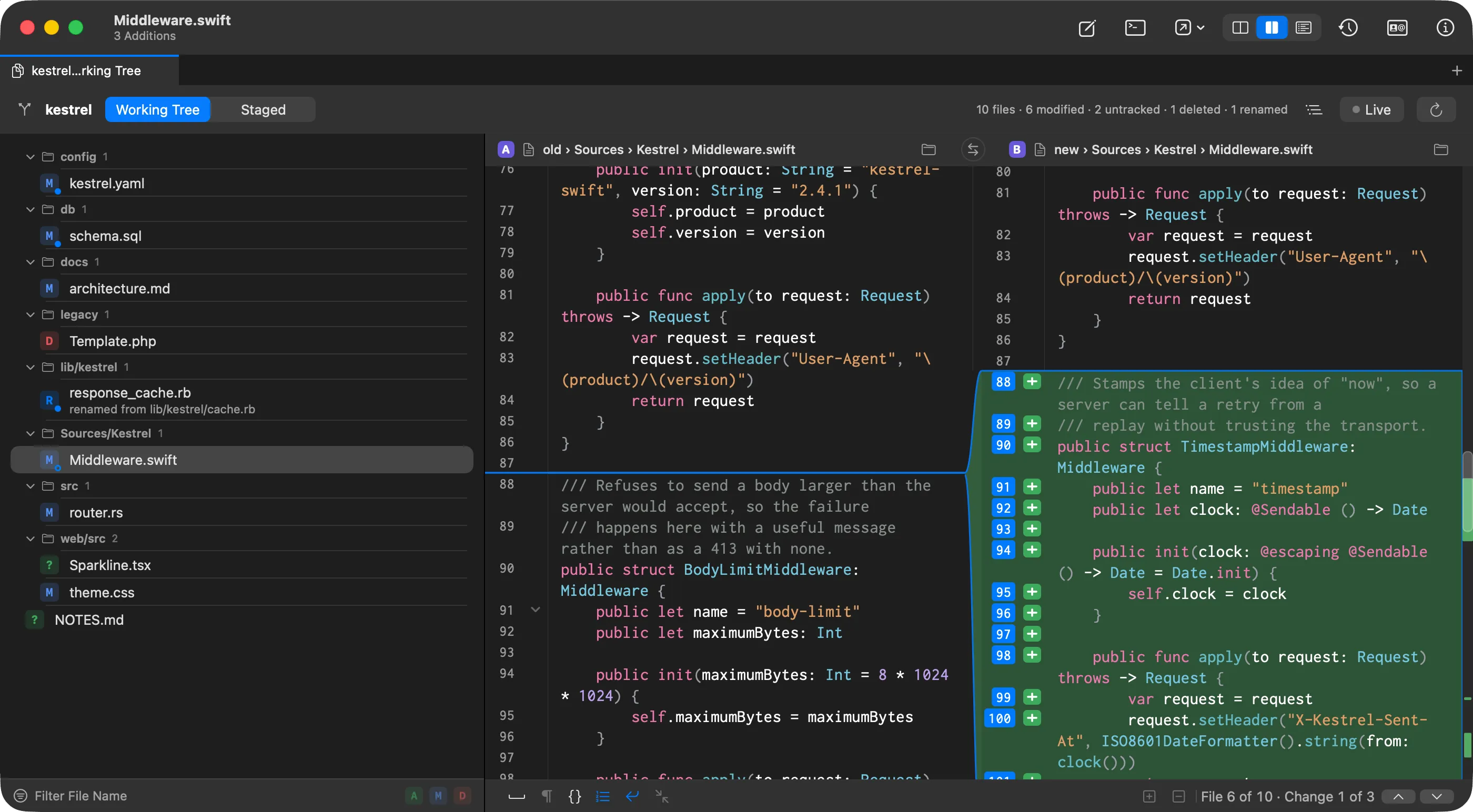This screenshot has width=1473, height=812.
Task: Click the curly braces icon
Action: pyautogui.click(x=574, y=796)
